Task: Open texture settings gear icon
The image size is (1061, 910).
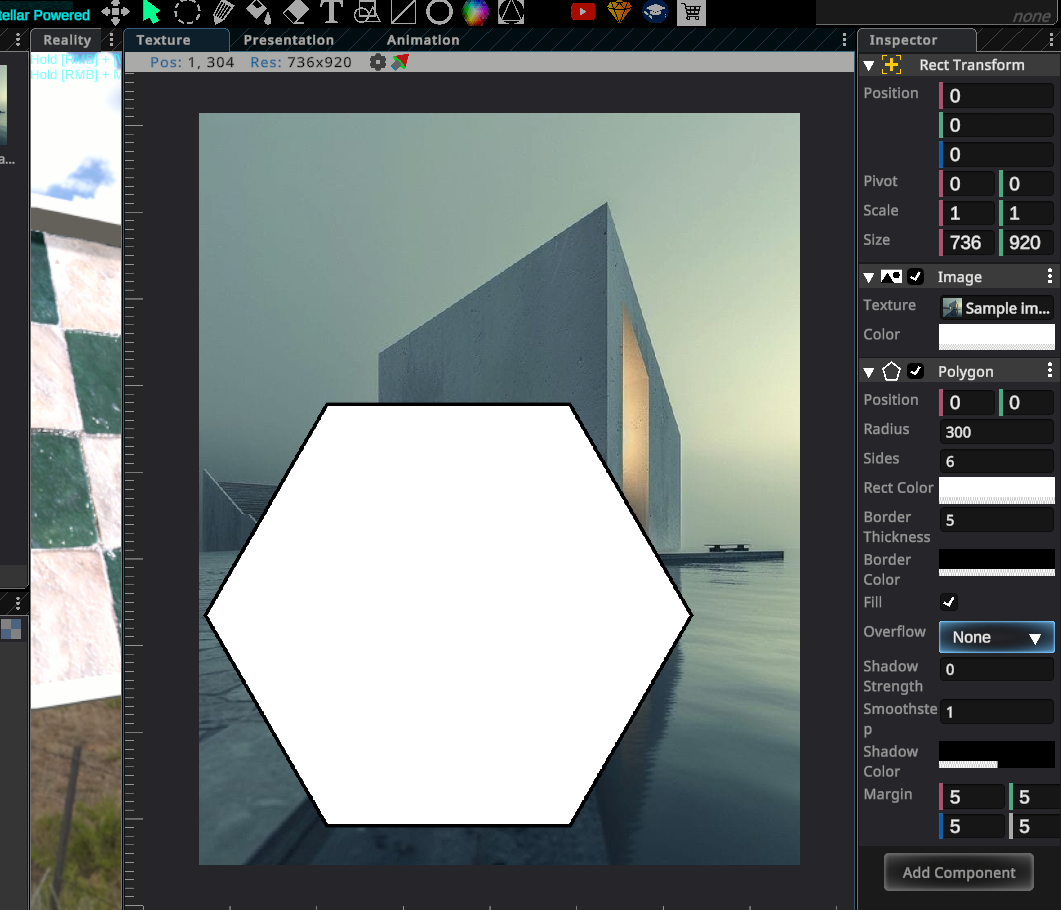Action: (377, 62)
